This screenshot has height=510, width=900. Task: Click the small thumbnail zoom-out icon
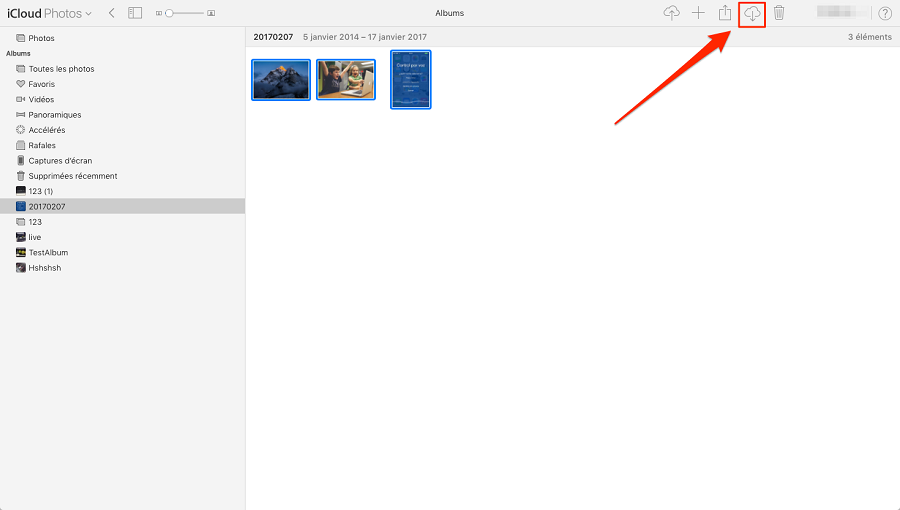[158, 13]
